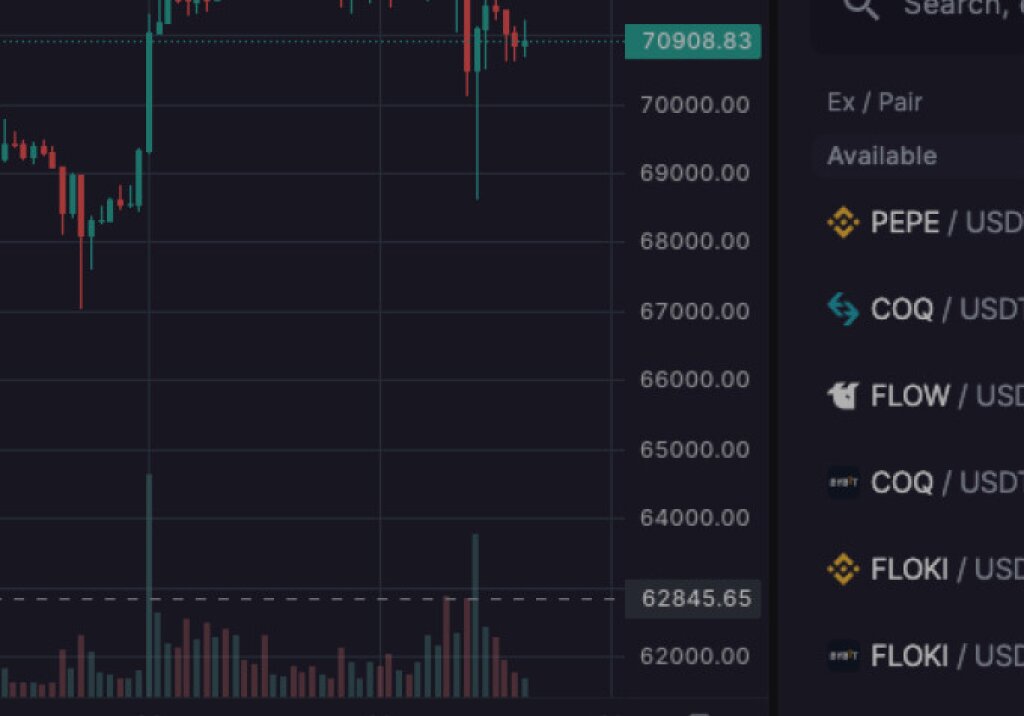The image size is (1024, 716).
Task: Click the Bybit icon beside COQ
Action: tap(843, 483)
